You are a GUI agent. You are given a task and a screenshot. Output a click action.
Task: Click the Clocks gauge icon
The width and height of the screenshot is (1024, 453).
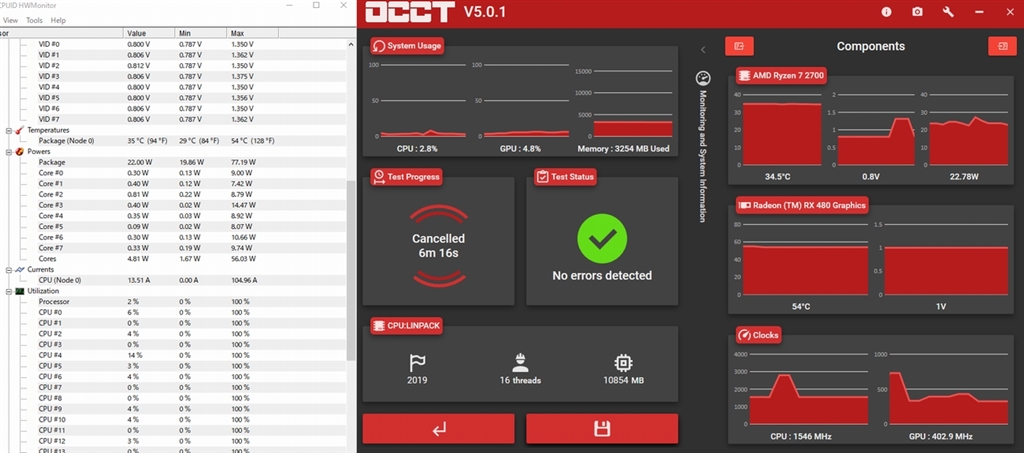pos(744,335)
